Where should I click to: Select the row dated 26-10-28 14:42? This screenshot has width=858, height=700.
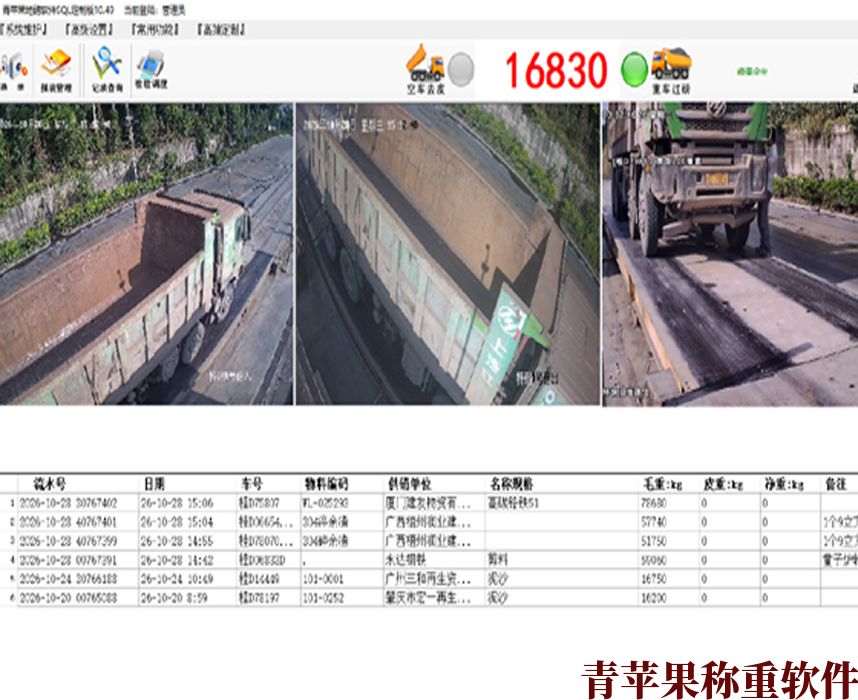429,560
